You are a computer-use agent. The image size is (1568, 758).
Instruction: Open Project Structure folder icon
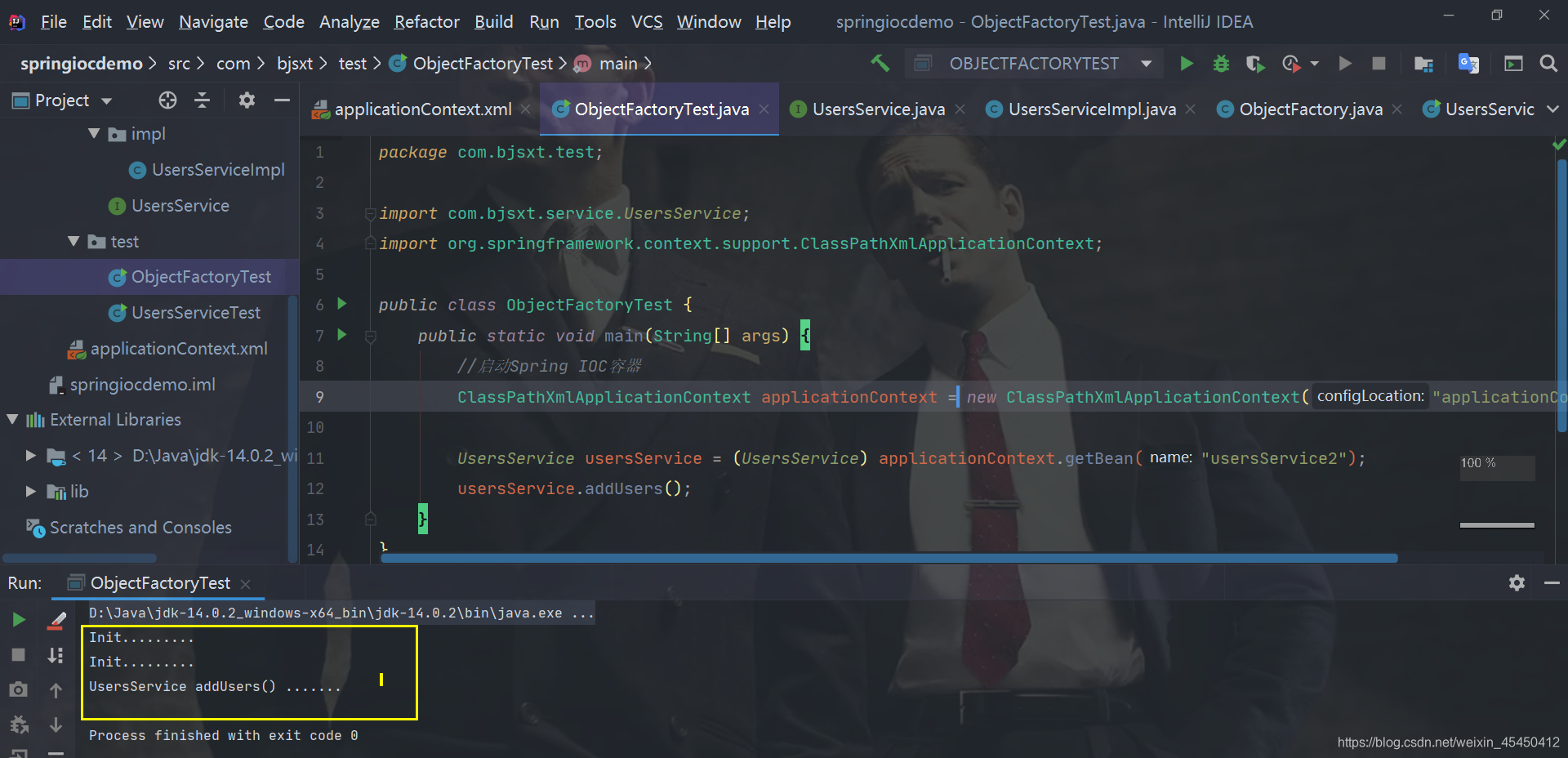coord(1423,63)
